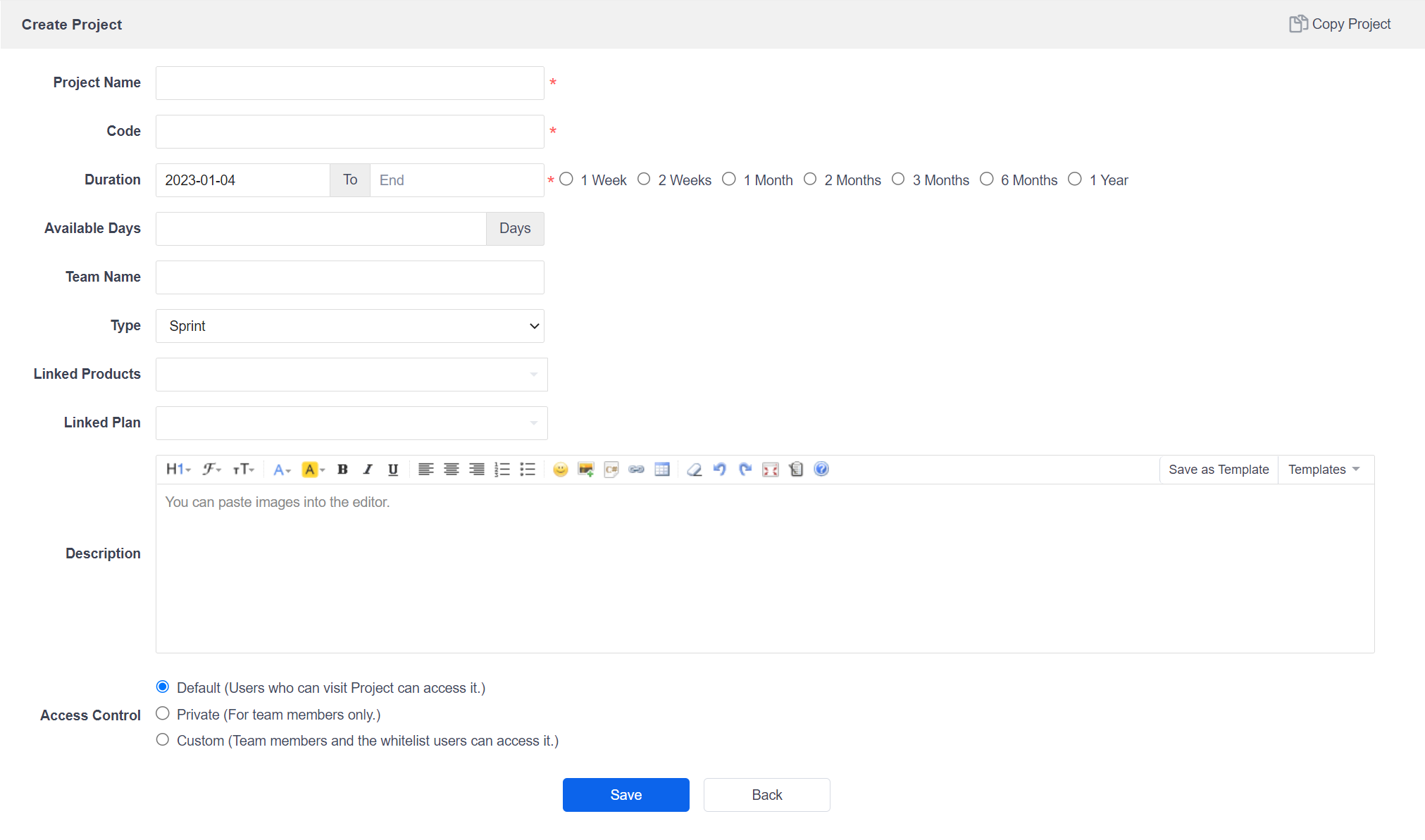The image size is (1425, 840).
Task: Click the bold formatting icon
Action: click(342, 470)
